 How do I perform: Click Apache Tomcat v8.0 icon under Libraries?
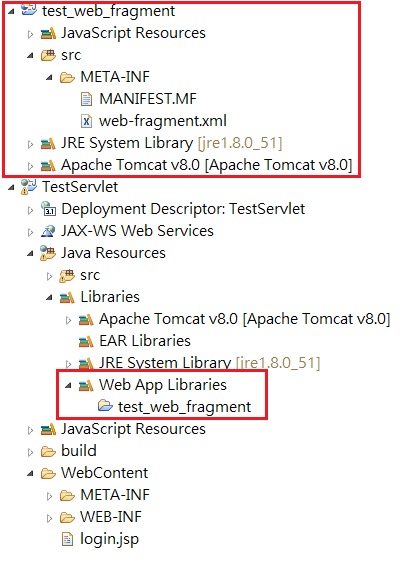86,320
